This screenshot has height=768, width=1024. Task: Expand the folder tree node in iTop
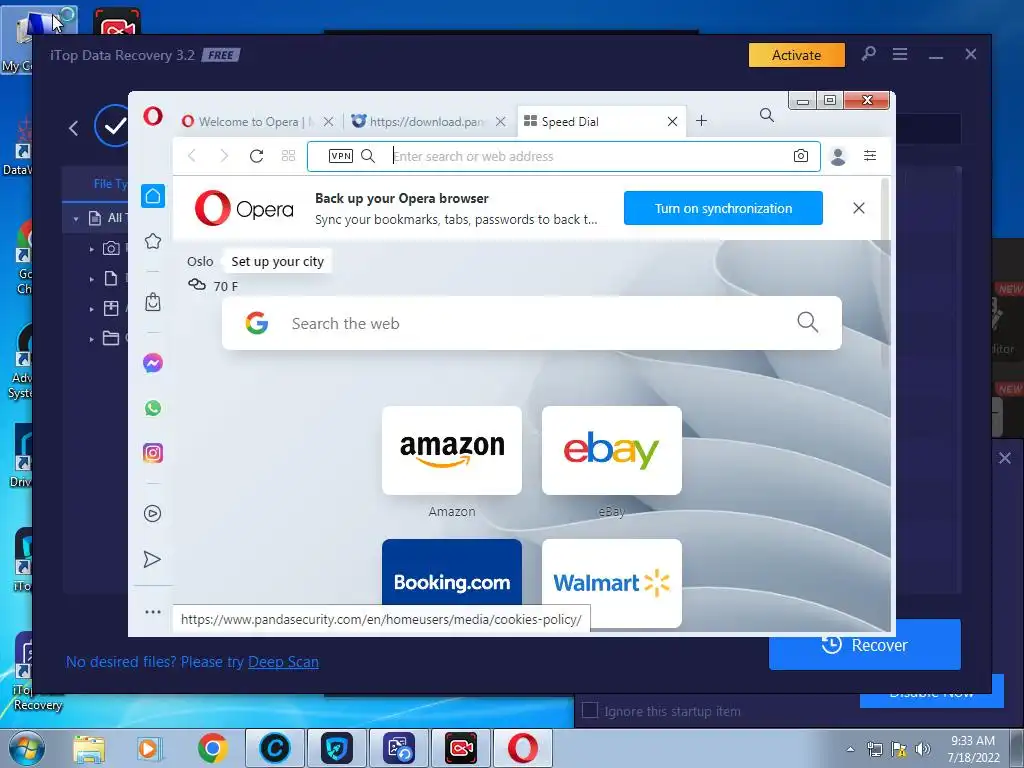point(91,339)
